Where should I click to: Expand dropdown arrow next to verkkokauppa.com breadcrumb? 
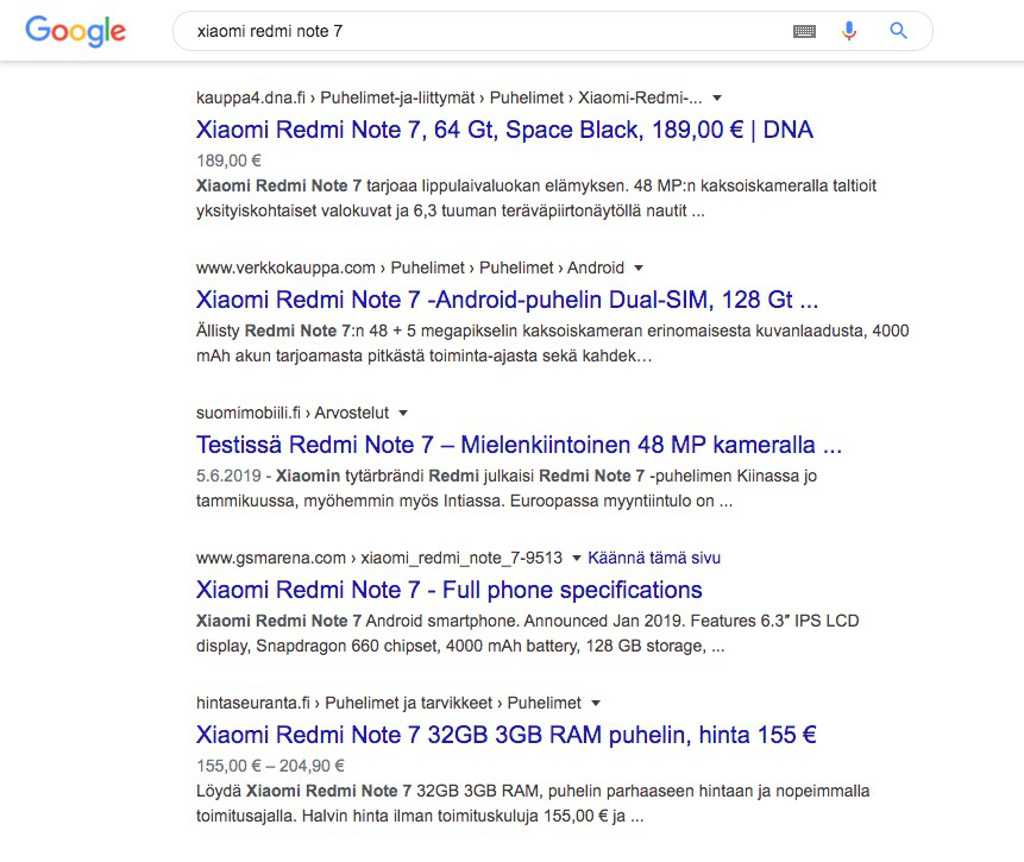pos(639,268)
